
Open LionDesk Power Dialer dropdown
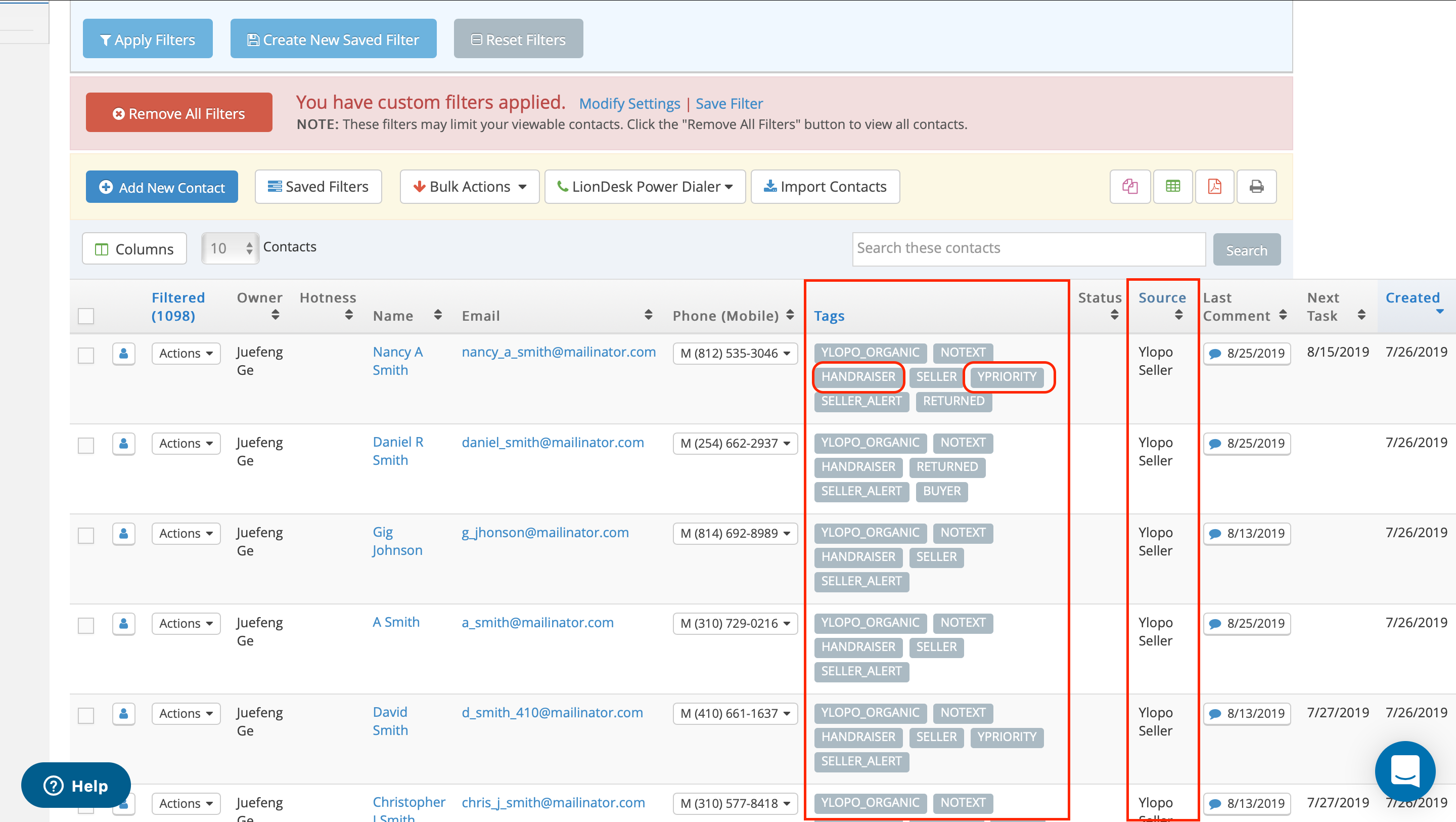[x=645, y=187]
